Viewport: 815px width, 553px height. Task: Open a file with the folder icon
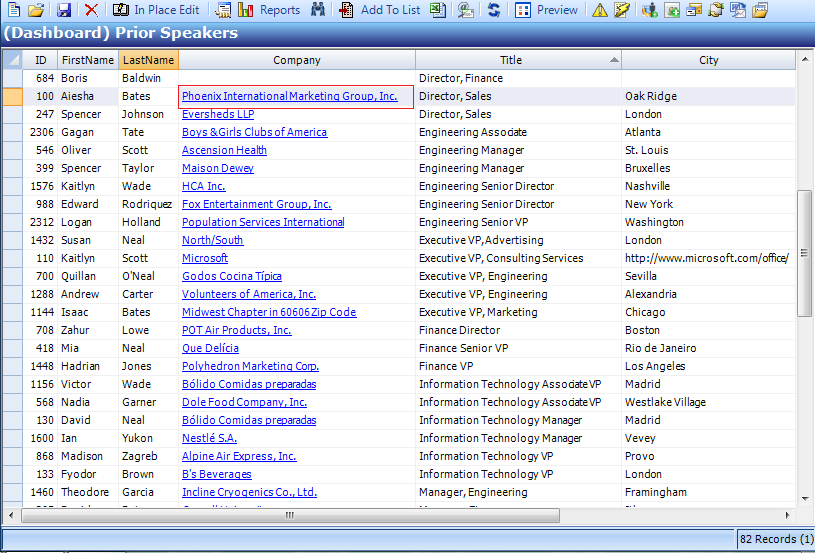tap(36, 9)
